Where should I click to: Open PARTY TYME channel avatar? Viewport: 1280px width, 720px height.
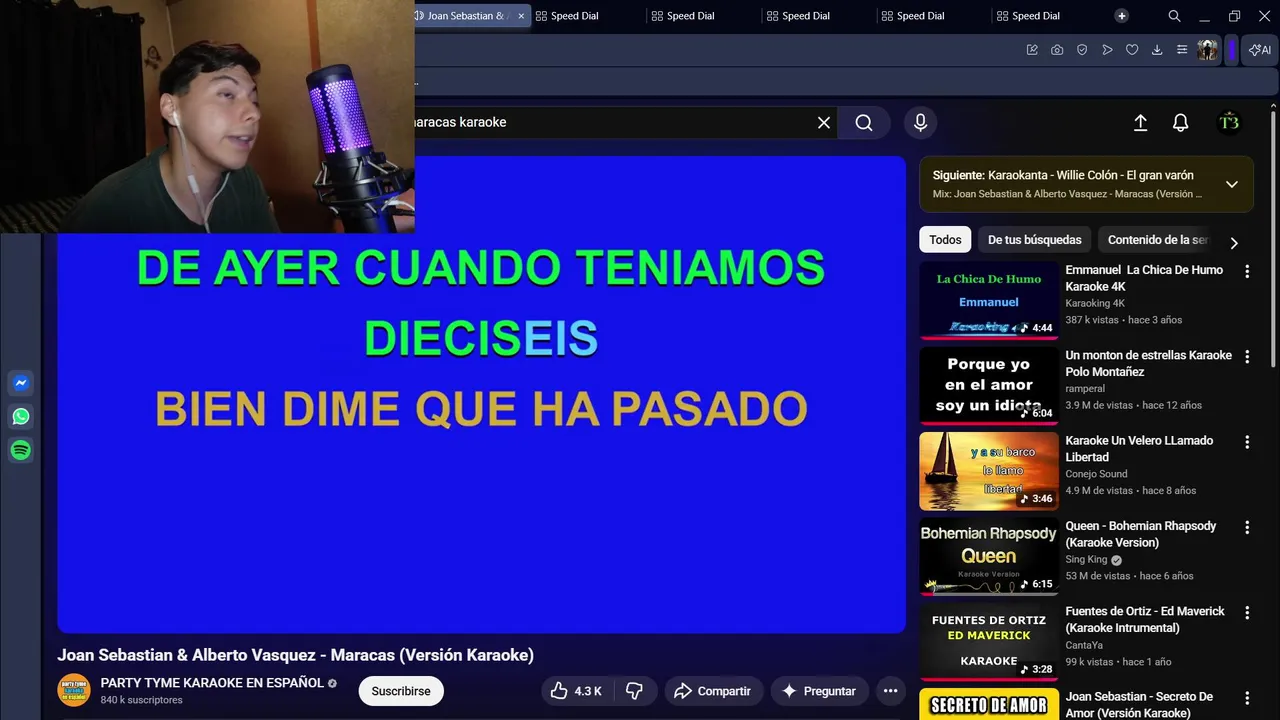tap(74, 691)
